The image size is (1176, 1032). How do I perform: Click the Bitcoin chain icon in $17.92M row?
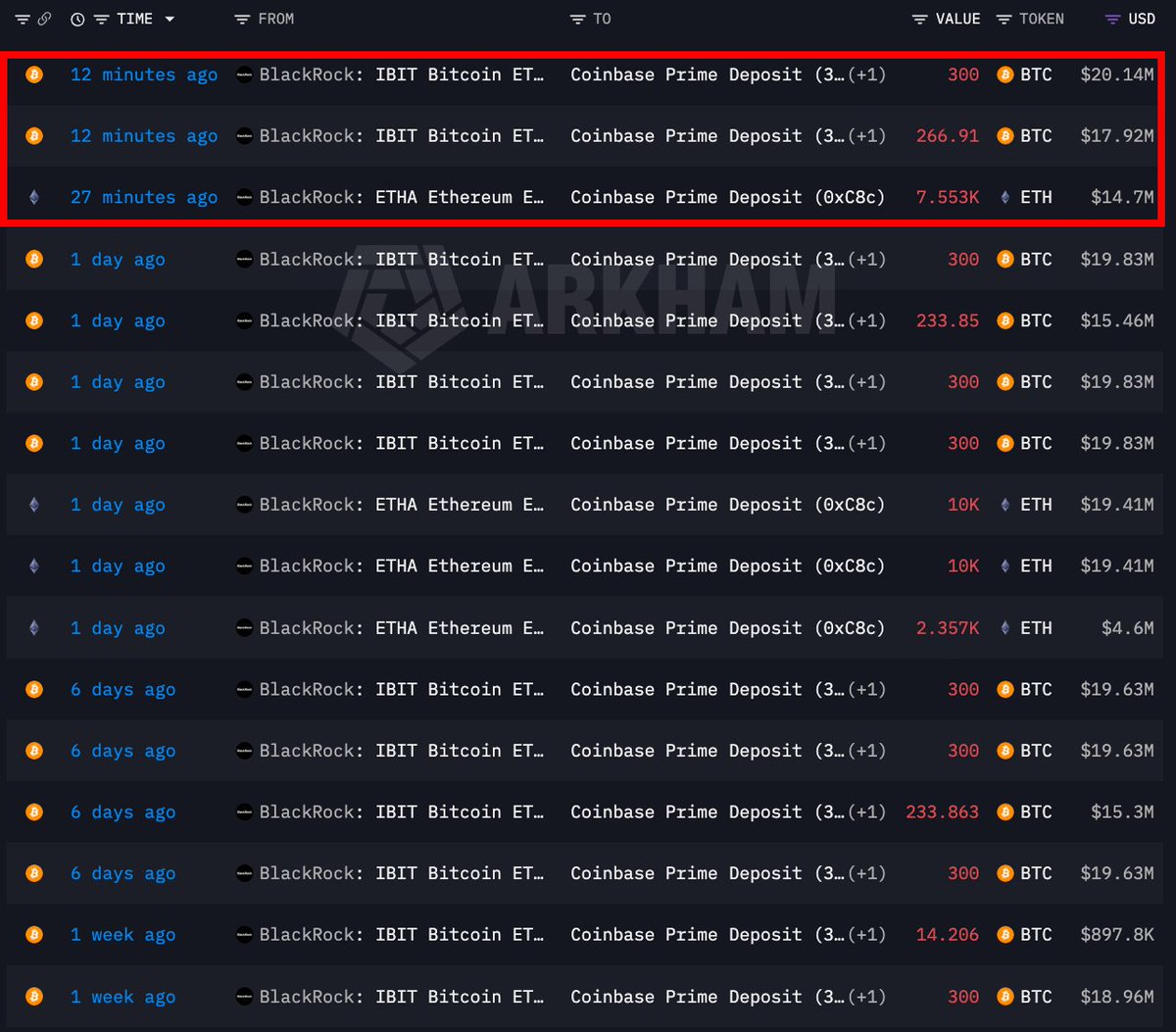[x=34, y=136]
